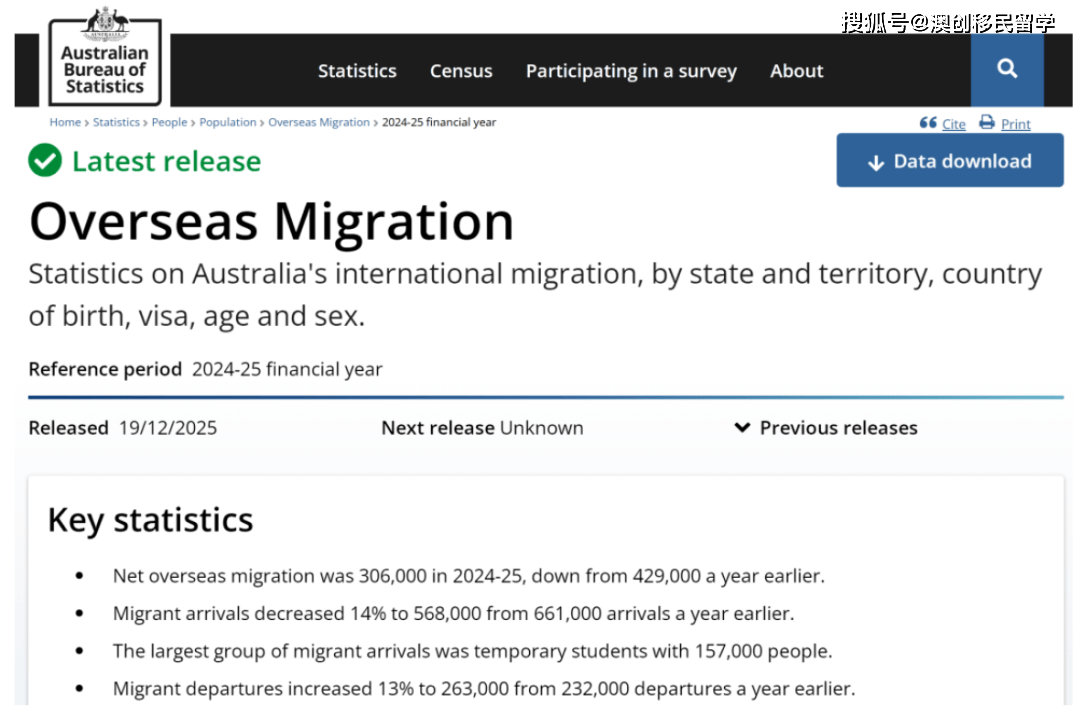Click the Cite link text

954,124
